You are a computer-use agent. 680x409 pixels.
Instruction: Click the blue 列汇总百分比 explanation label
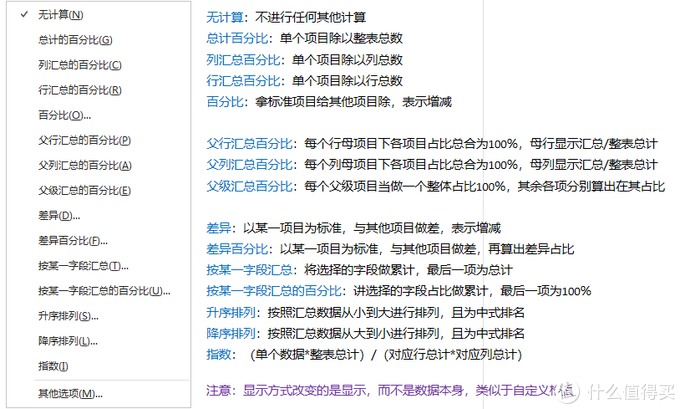(243, 59)
